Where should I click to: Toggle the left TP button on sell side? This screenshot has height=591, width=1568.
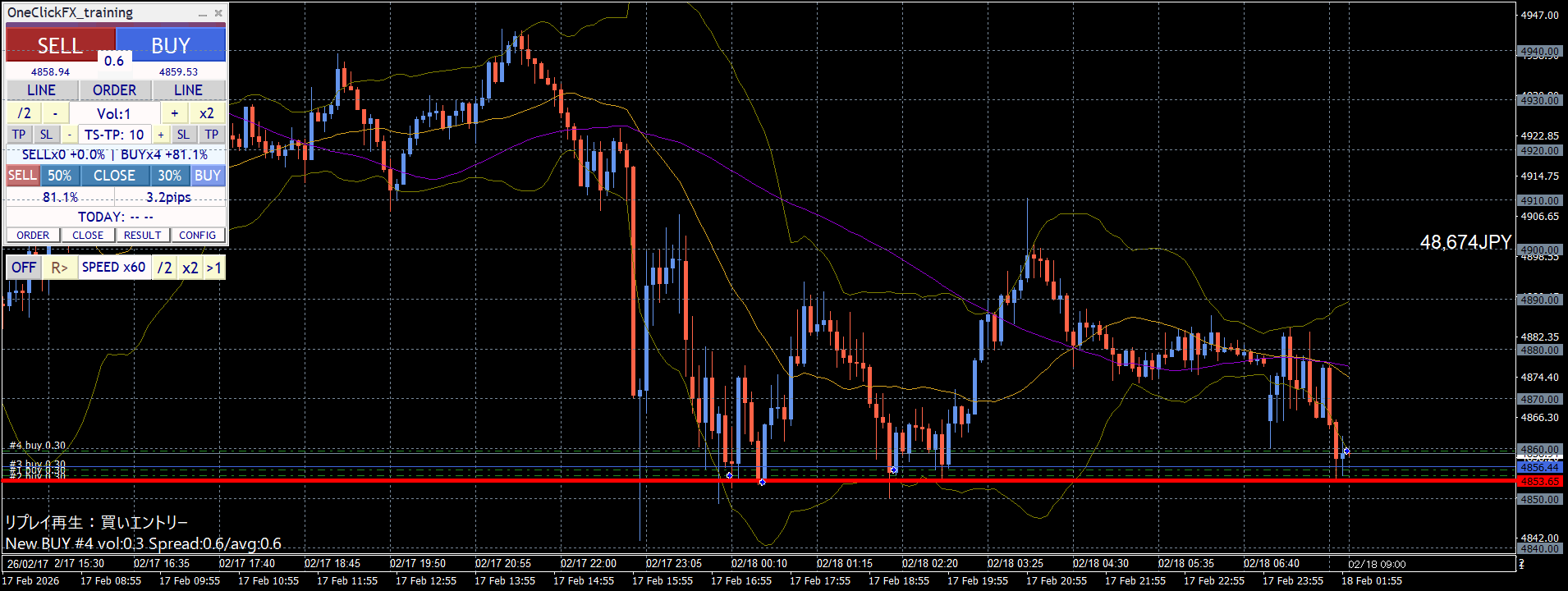pos(19,135)
